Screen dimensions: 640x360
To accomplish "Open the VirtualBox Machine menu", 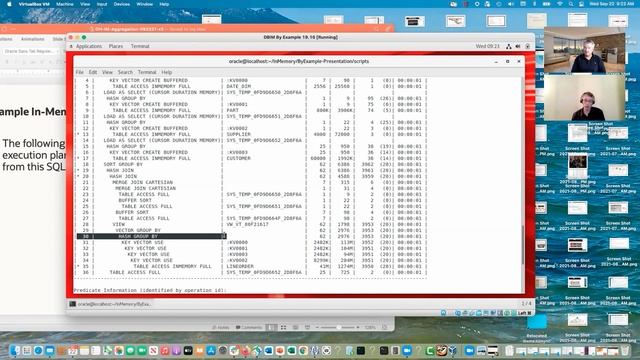I will [x=64, y=4].
